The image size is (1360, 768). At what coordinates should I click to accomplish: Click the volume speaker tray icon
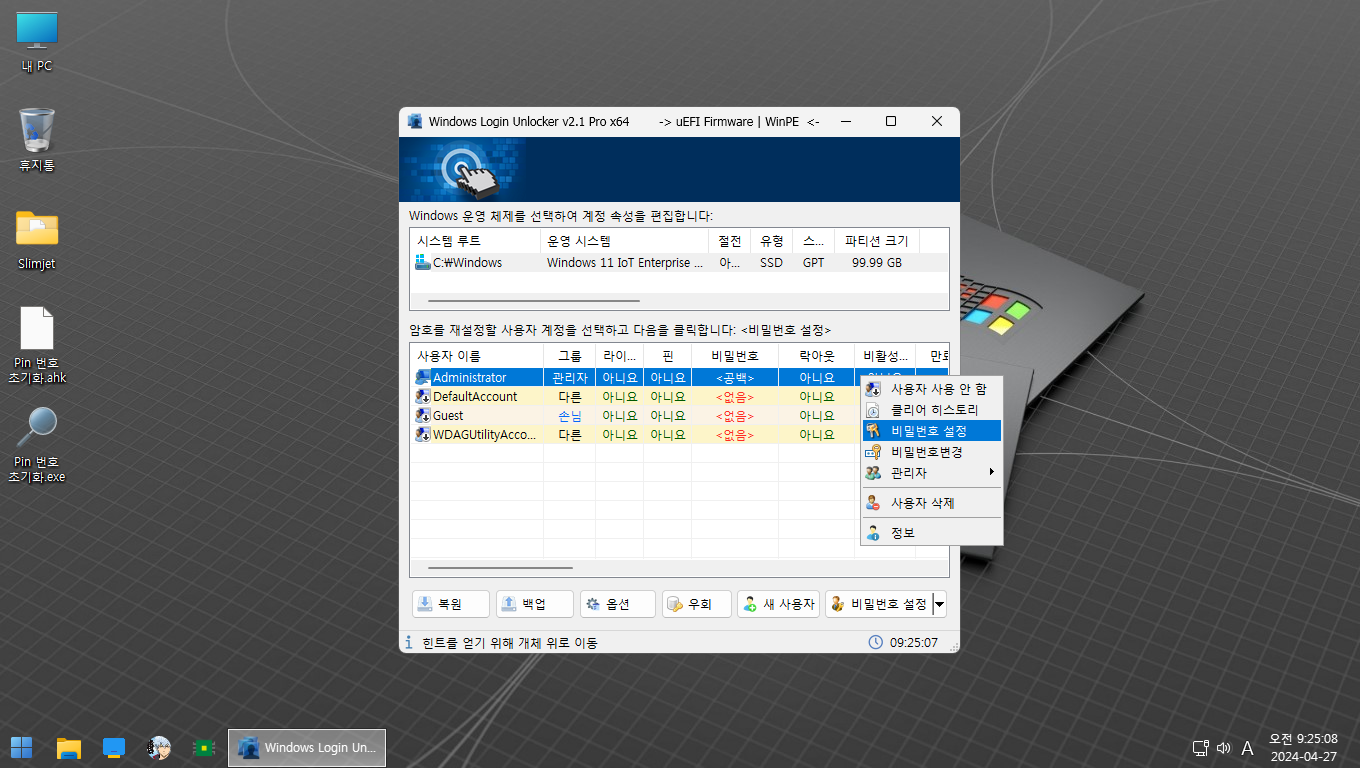tap(1223, 747)
